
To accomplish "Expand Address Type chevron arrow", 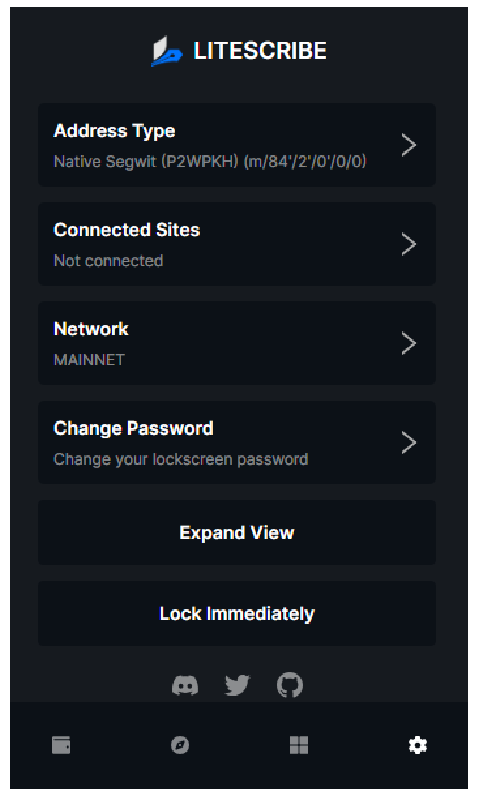I will pyautogui.click(x=409, y=145).
